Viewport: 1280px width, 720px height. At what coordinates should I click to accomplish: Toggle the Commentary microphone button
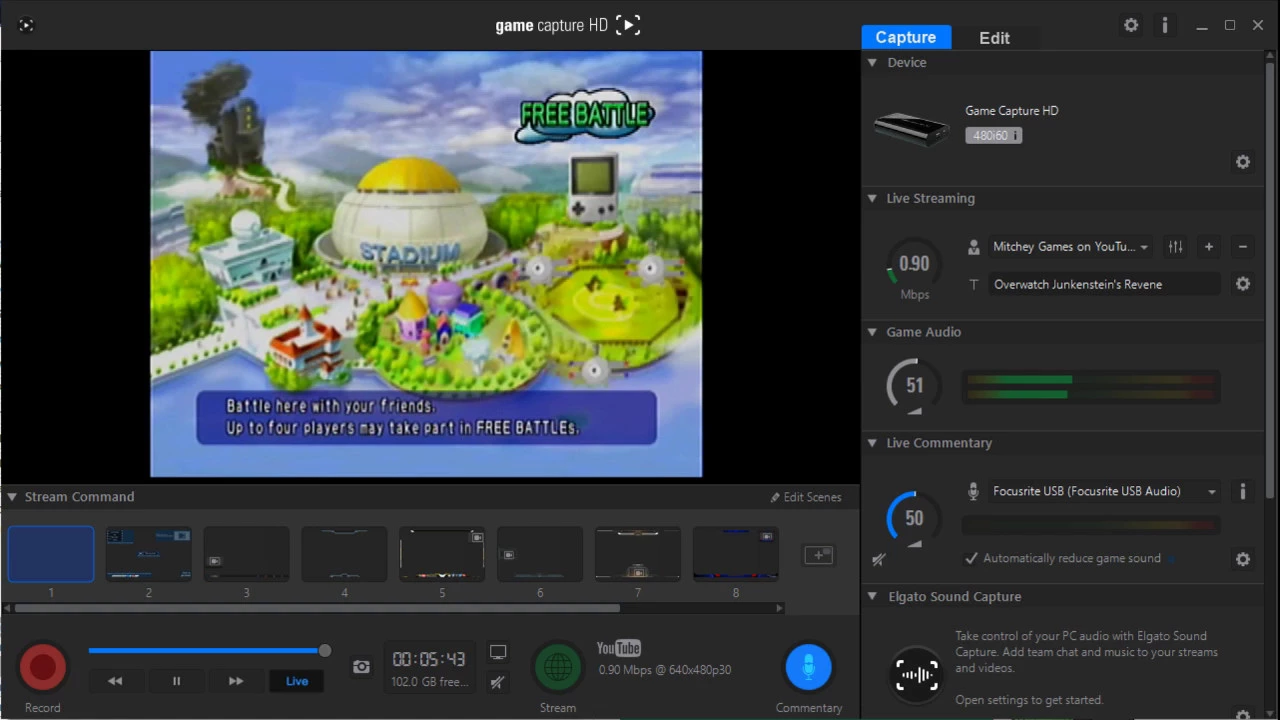click(x=808, y=667)
